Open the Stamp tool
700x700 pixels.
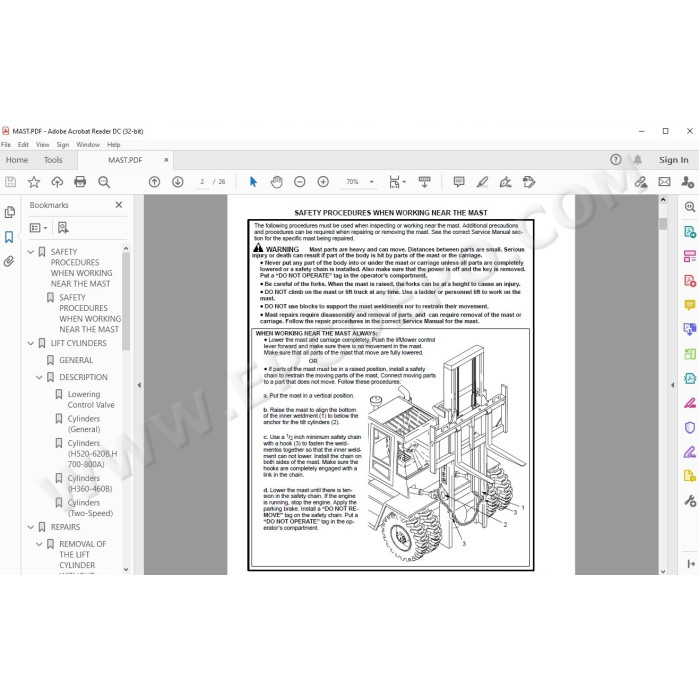tap(529, 182)
